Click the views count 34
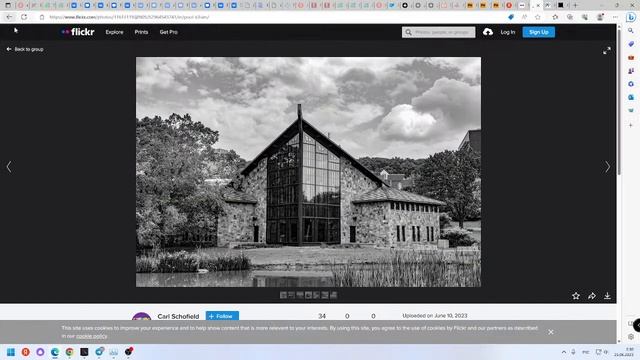Viewport: 640px width, 360px height. 322,316
